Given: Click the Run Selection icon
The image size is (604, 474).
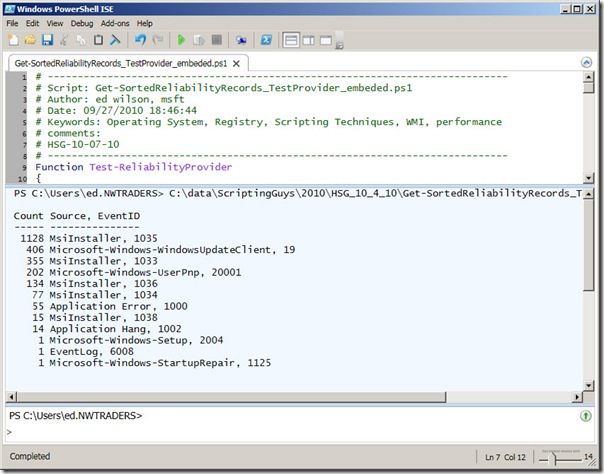Looking at the screenshot, I should (199, 40).
